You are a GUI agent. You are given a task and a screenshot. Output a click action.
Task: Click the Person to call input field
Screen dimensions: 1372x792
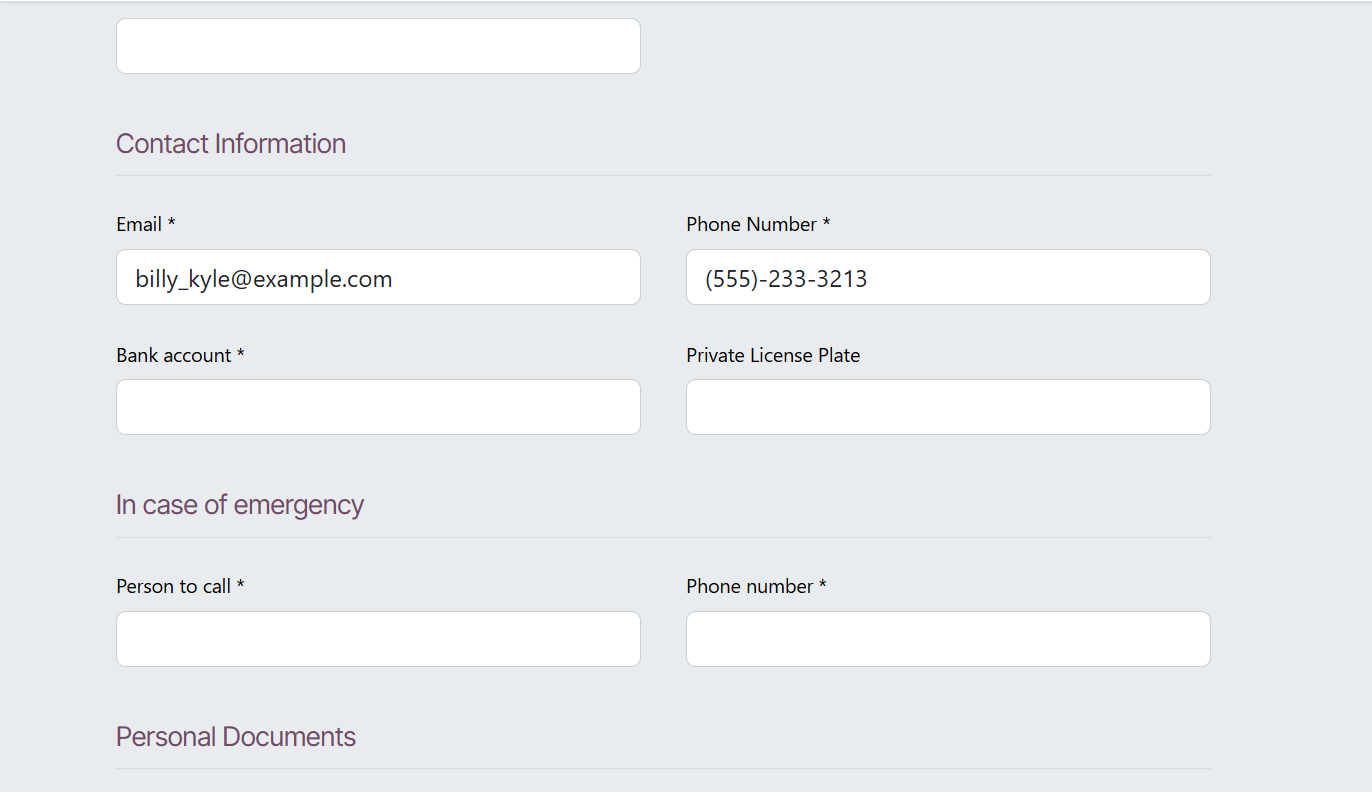(378, 639)
